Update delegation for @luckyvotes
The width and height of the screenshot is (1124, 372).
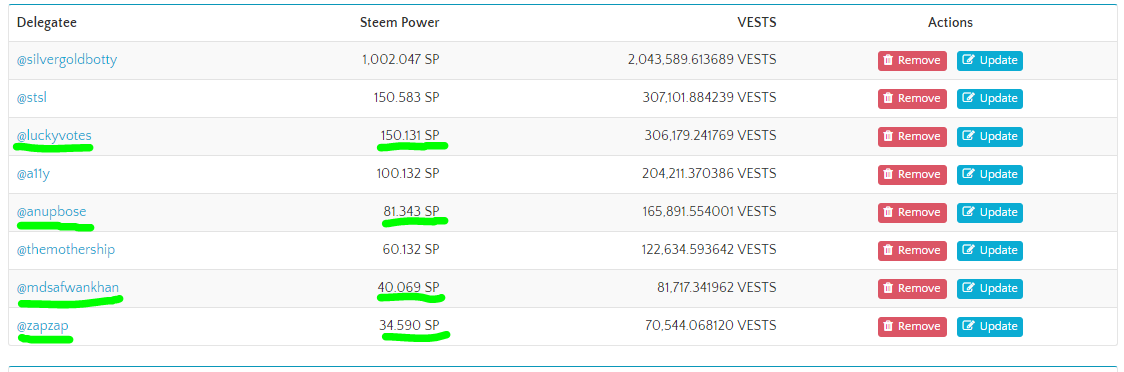989,136
